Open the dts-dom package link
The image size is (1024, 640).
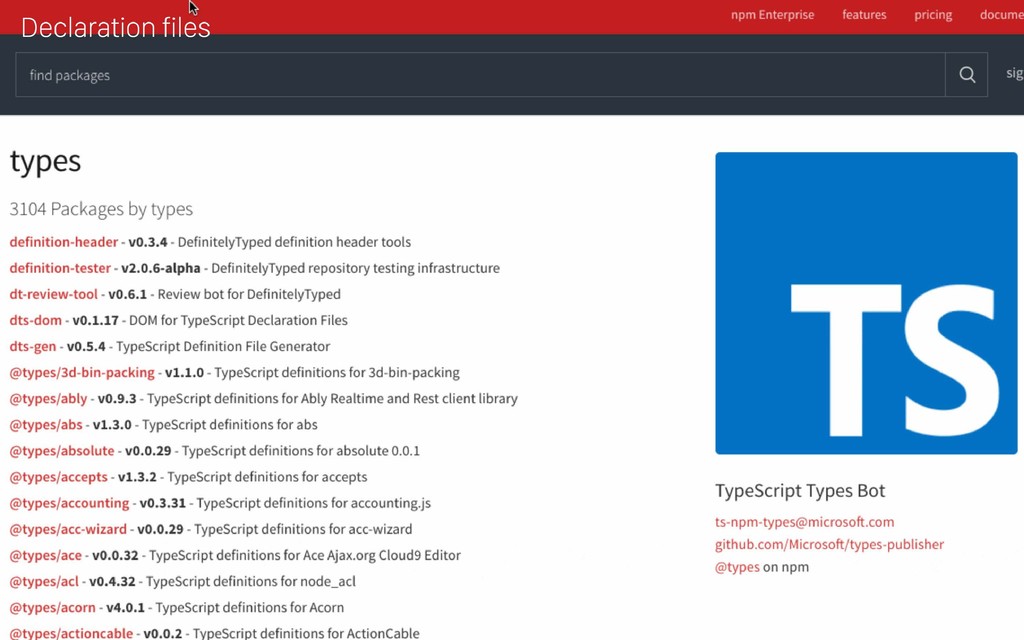click(35, 320)
